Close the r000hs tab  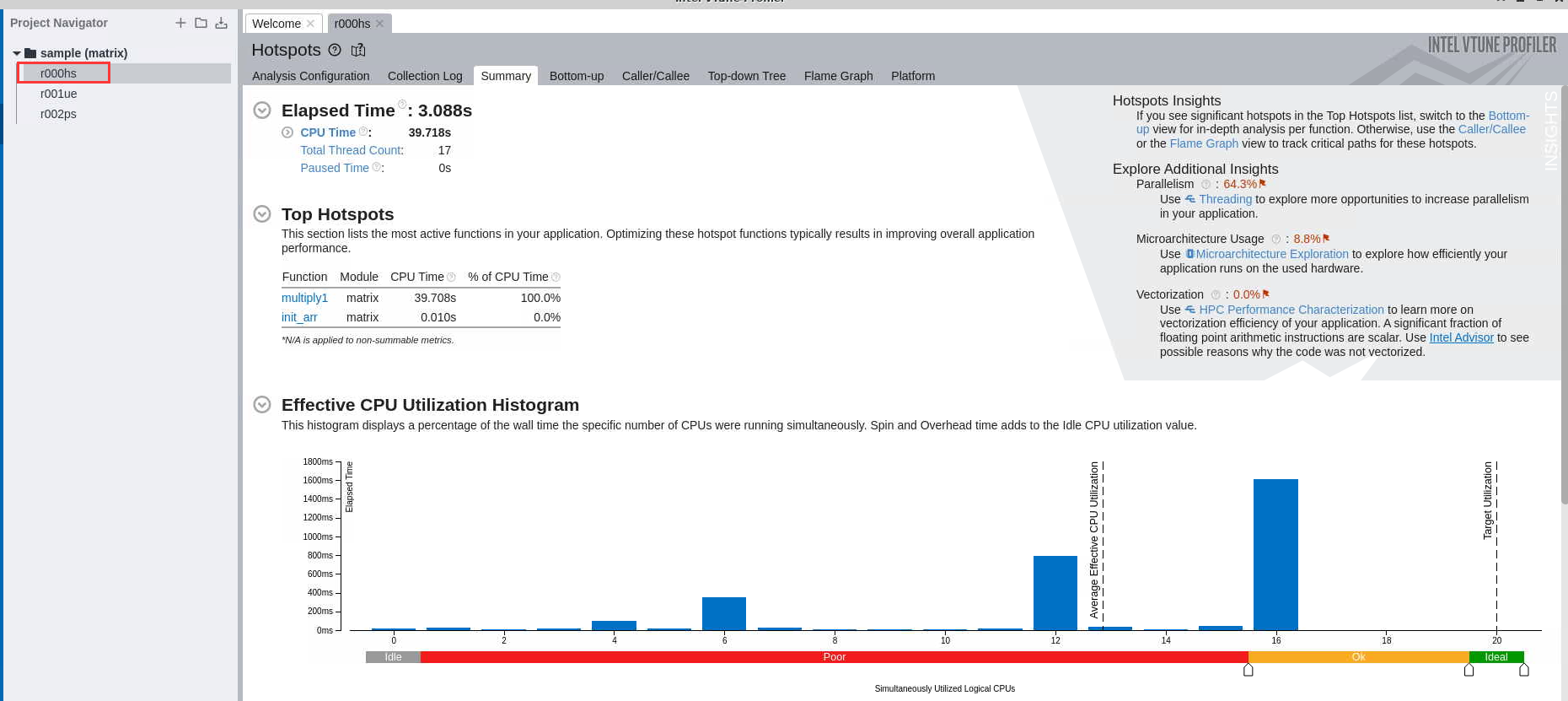(x=379, y=24)
